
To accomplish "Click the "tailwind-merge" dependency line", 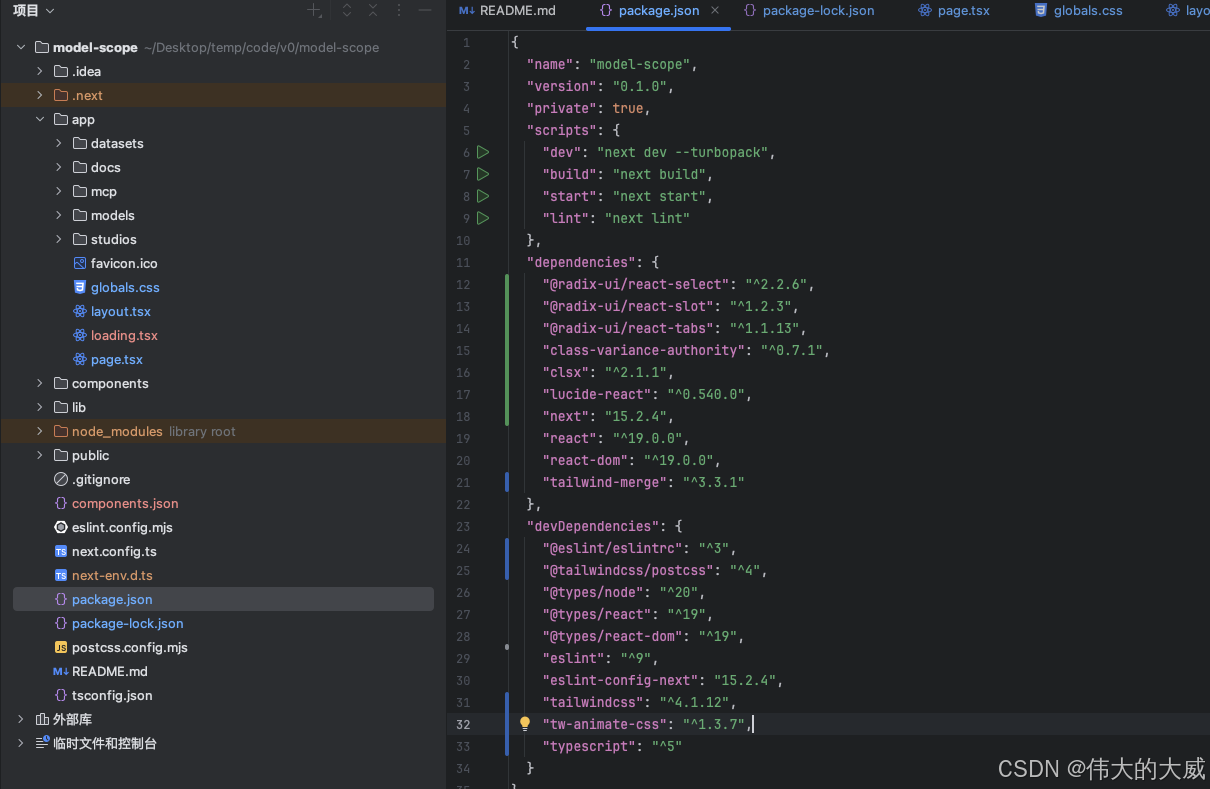I will (643, 482).
